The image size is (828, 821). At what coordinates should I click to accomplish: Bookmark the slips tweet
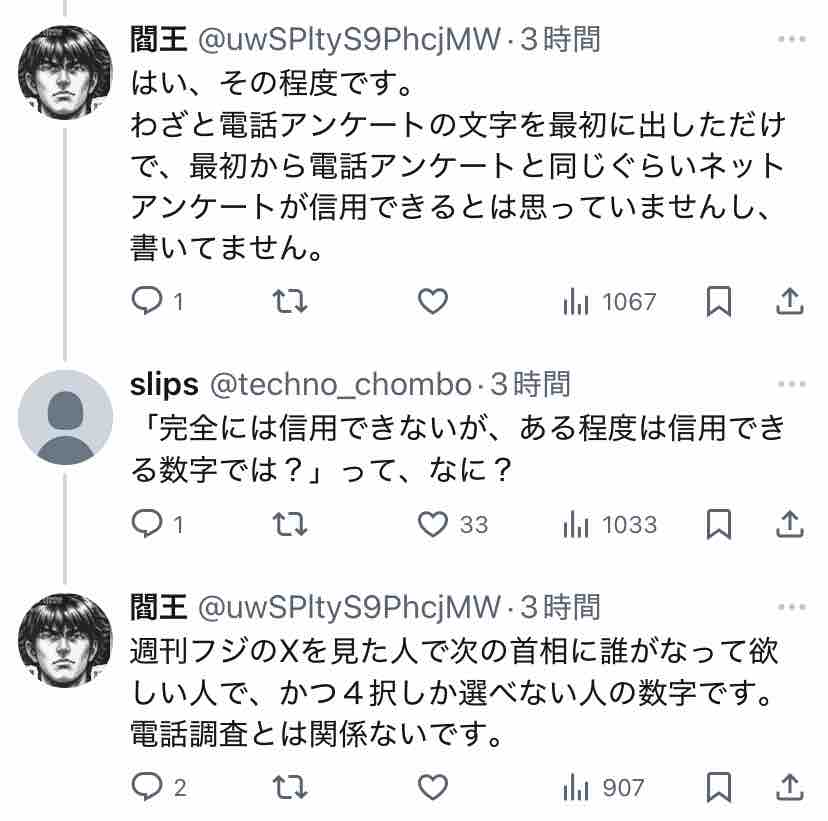(719, 524)
